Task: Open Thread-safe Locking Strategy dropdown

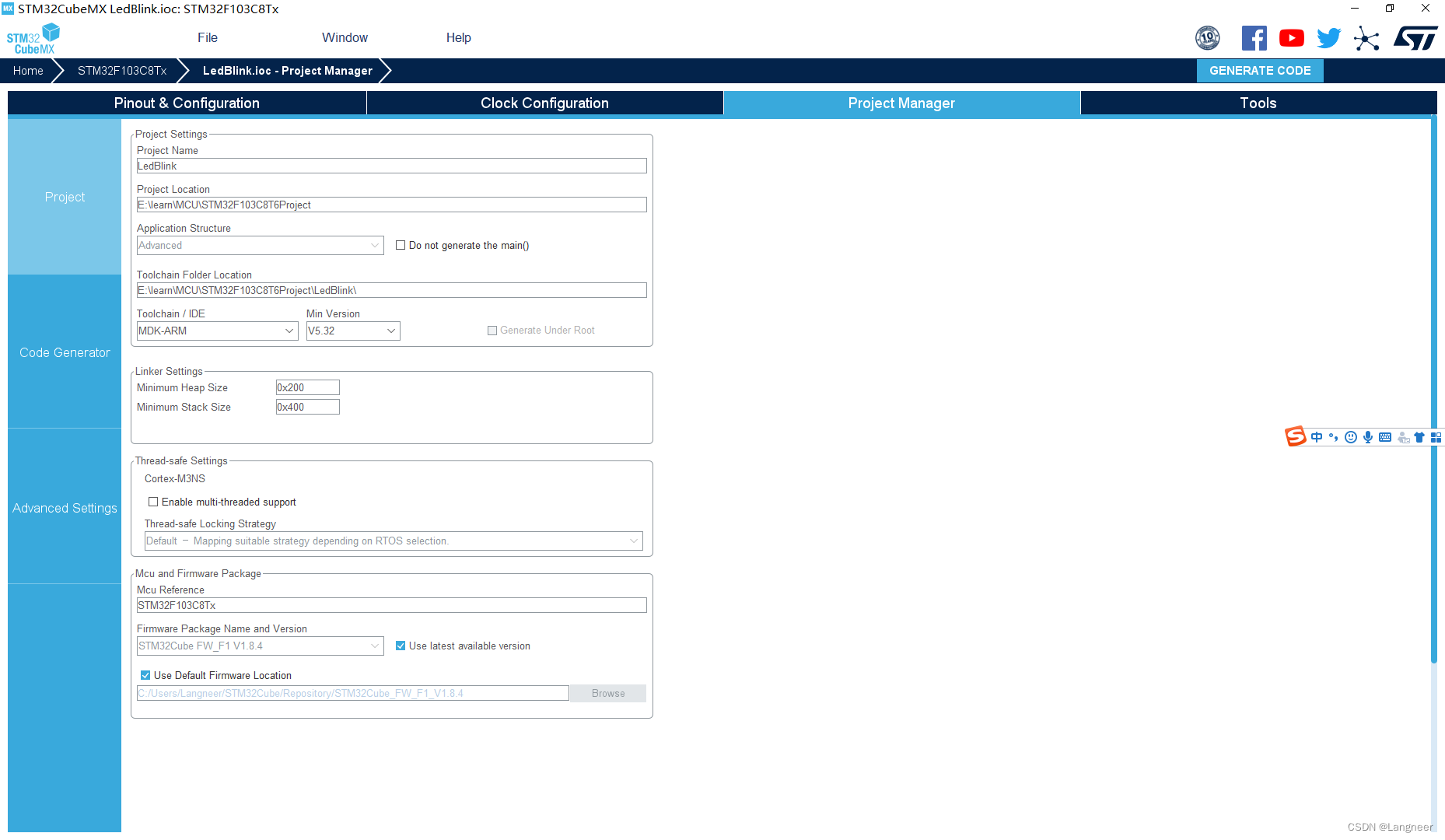Action: (x=394, y=541)
